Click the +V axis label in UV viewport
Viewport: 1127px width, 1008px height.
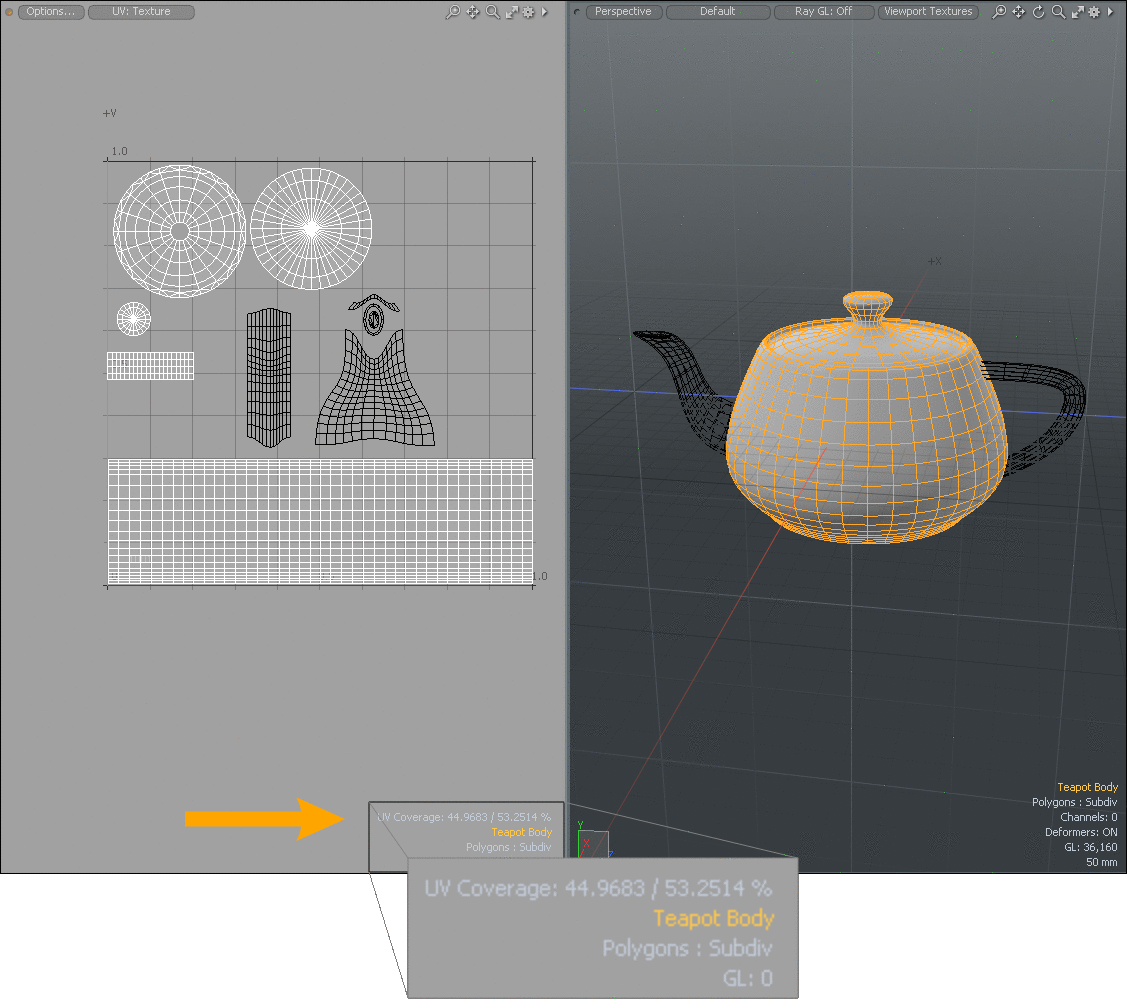coord(109,114)
